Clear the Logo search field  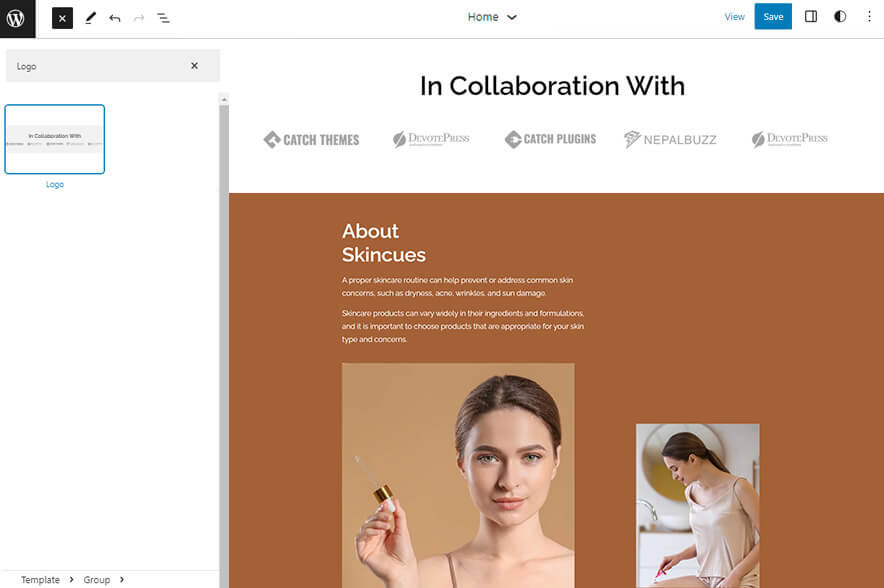[195, 66]
